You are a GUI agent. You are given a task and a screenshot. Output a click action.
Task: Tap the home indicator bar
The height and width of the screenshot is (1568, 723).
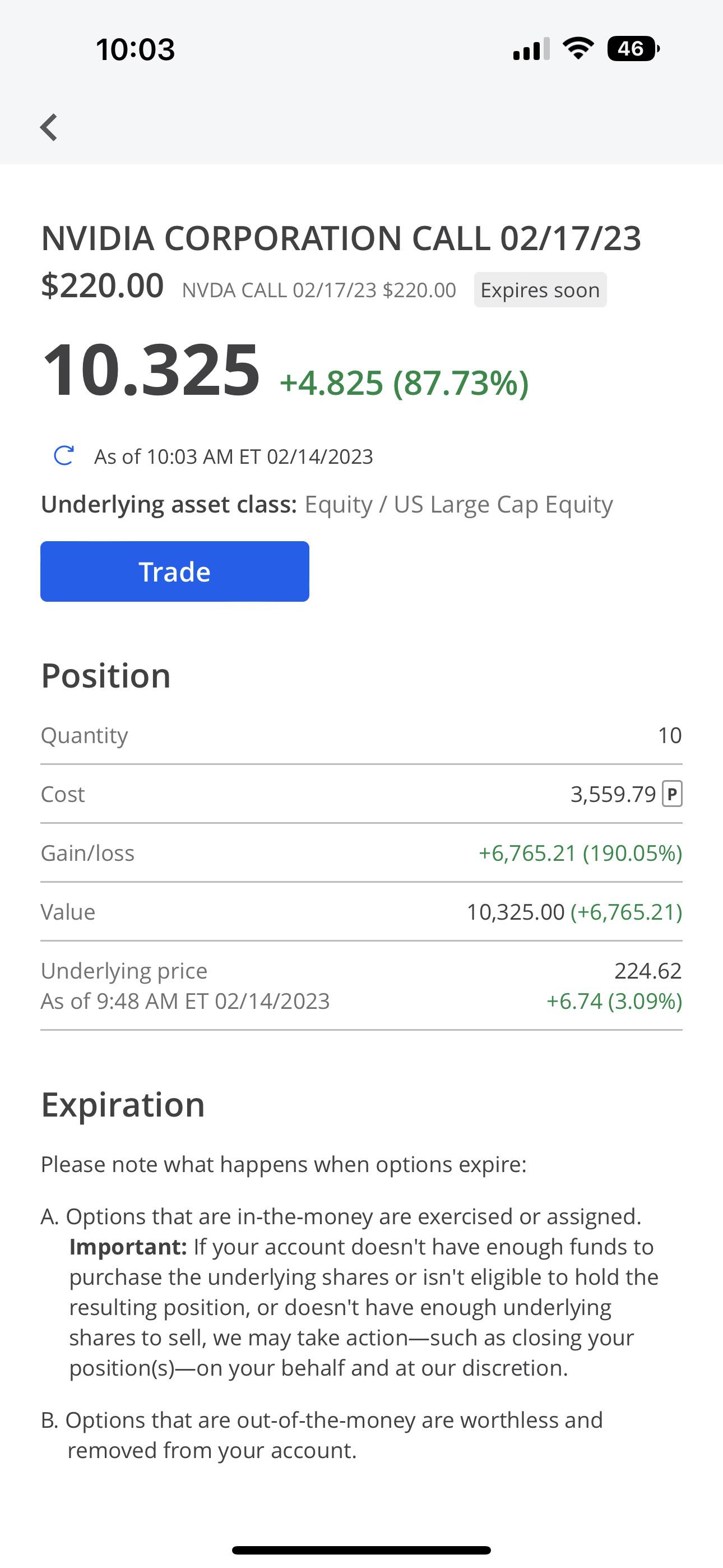coord(361,1549)
